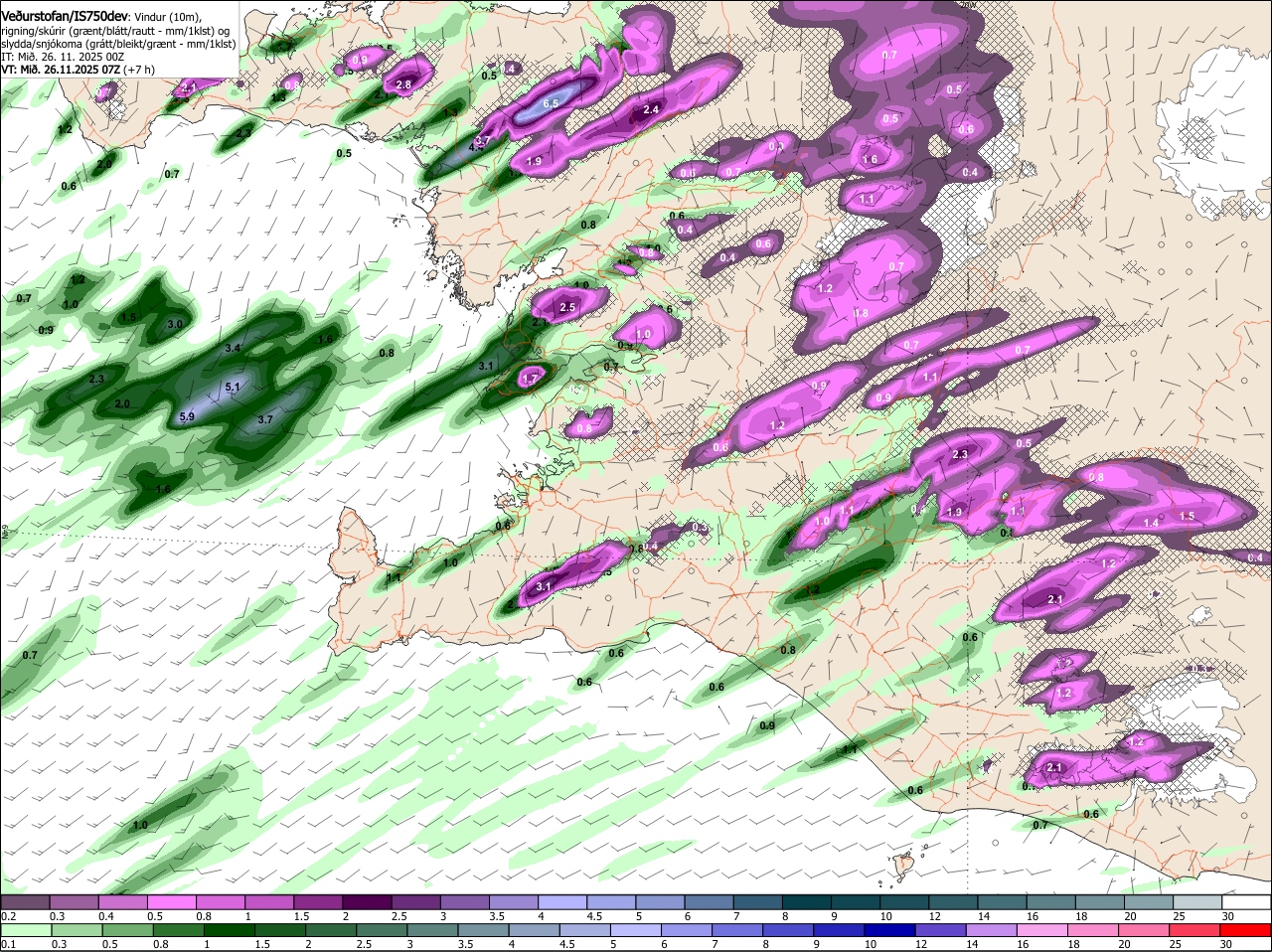Pick the light grey 25 swatch, upper legend
Image resolution: width=1272 pixels, height=952 pixels.
tap(1197, 901)
